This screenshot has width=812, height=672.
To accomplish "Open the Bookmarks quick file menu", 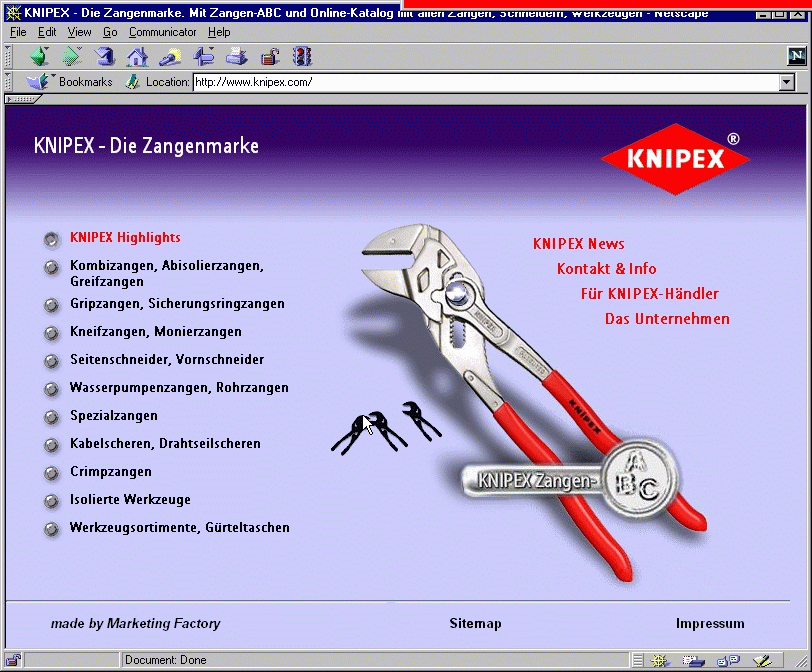I will pos(69,82).
